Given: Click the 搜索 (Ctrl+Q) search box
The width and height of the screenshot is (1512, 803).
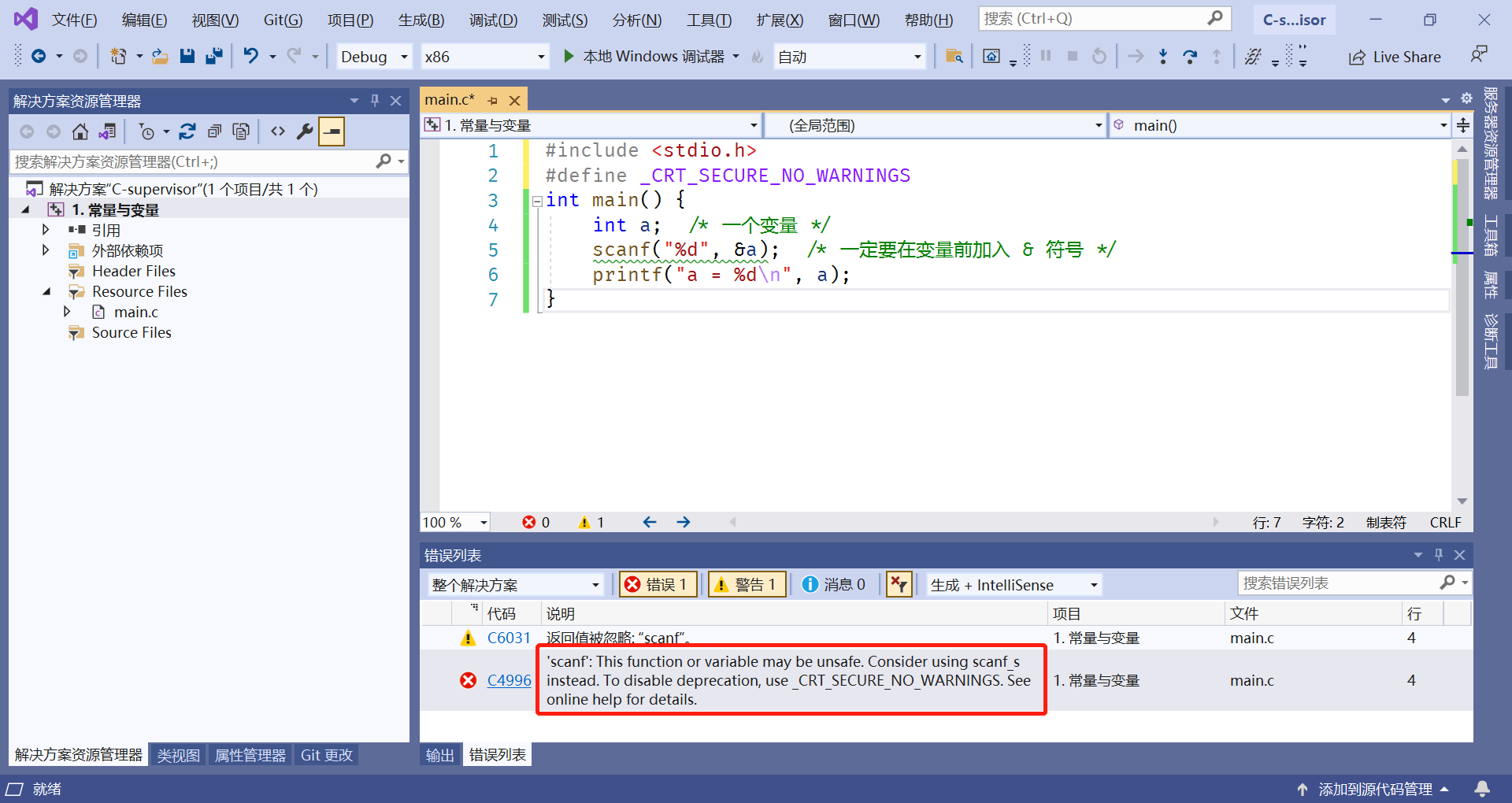Looking at the screenshot, I should [x=1104, y=18].
